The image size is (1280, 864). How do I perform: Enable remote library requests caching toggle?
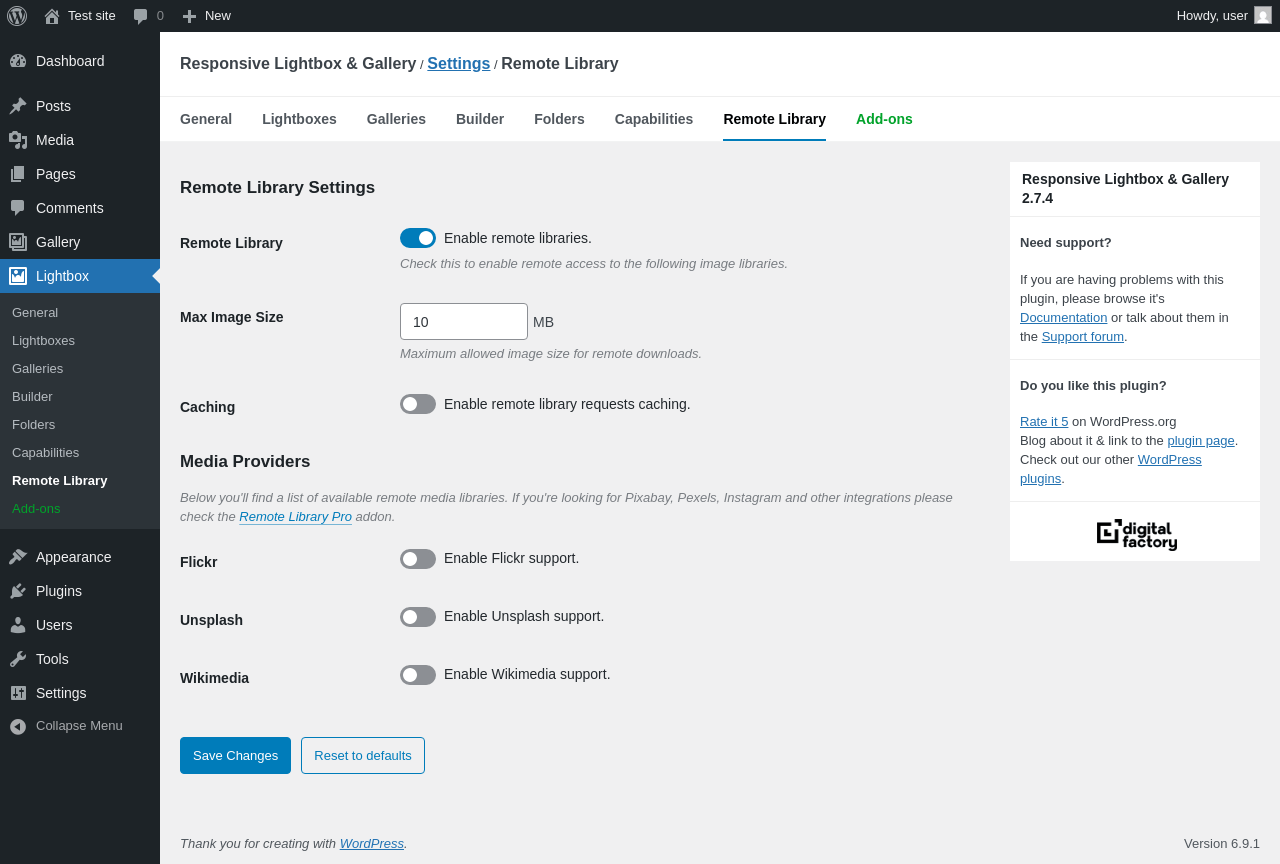(418, 404)
